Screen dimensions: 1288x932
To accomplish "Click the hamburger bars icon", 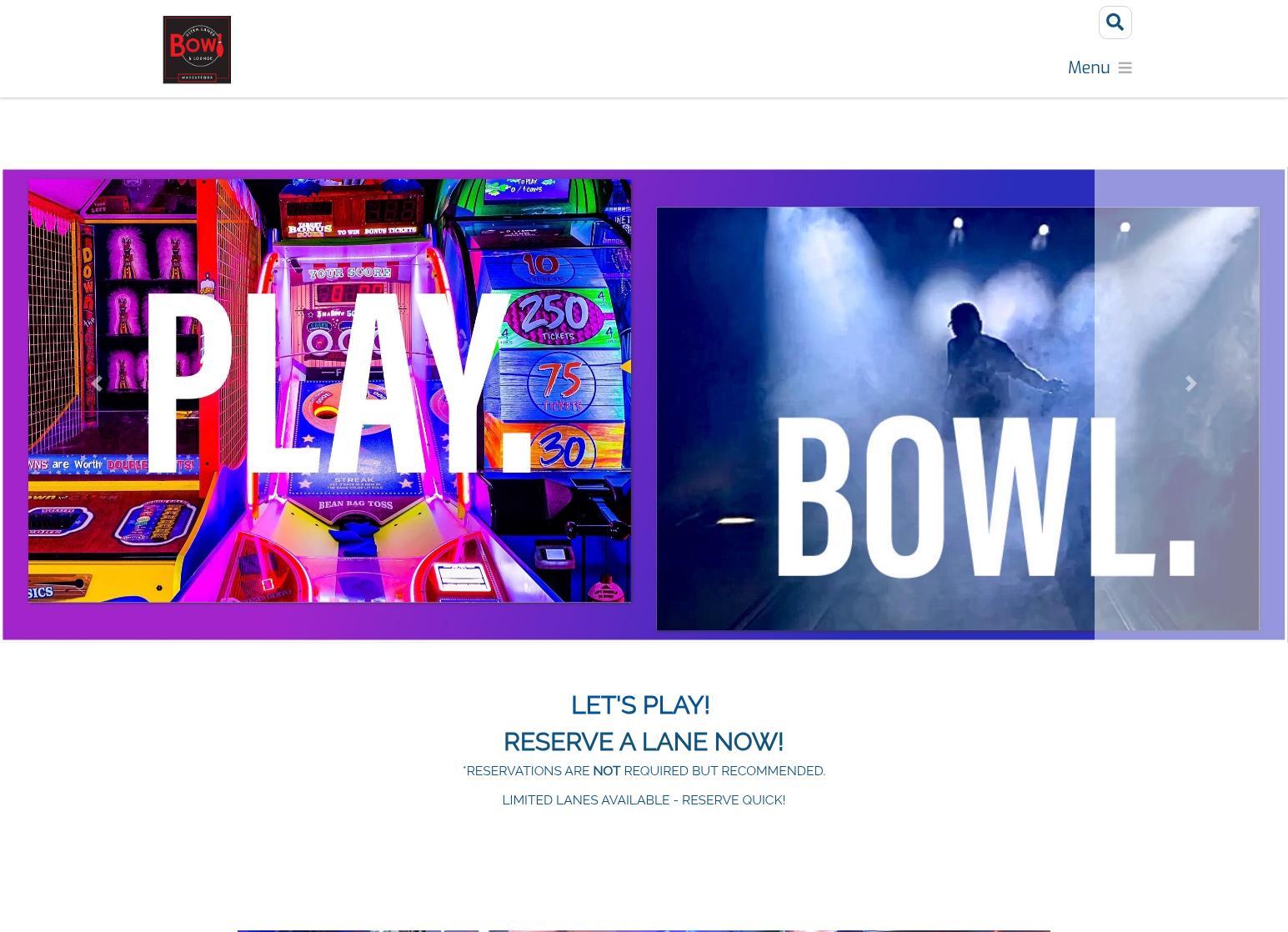I will pyautogui.click(x=1125, y=68).
